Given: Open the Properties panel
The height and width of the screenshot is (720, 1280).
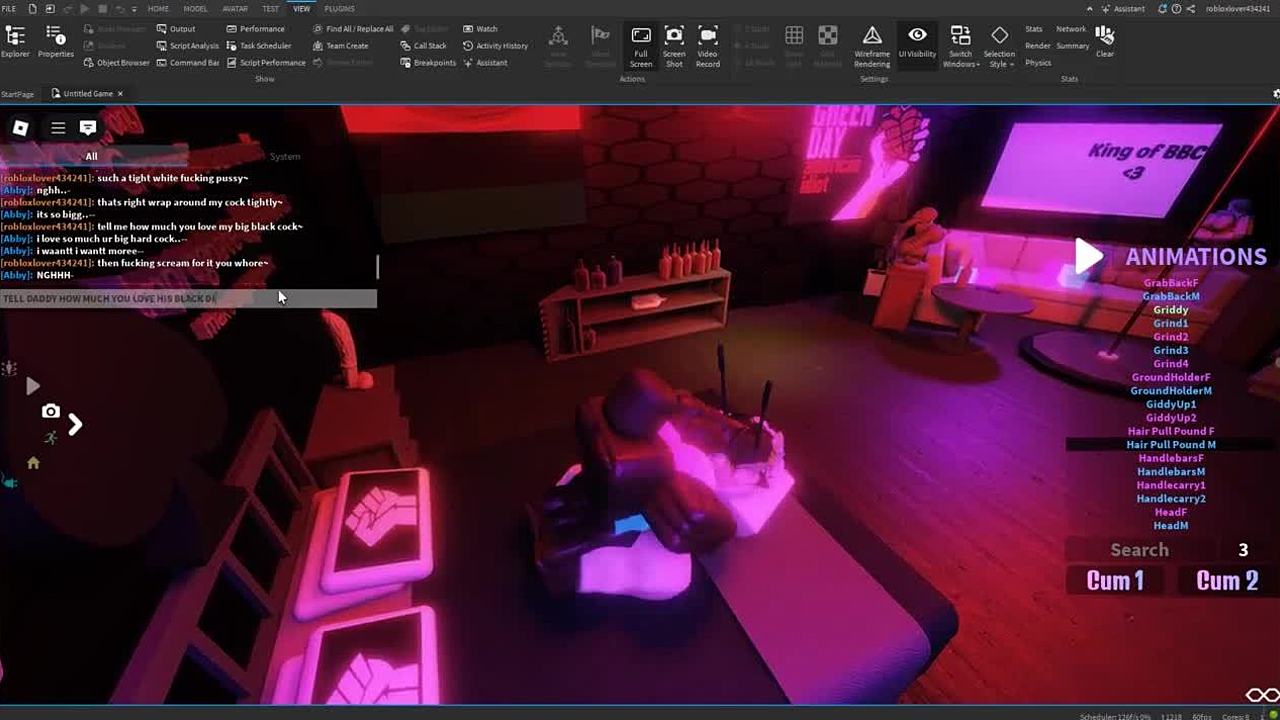Looking at the screenshot, I should 56,41.
